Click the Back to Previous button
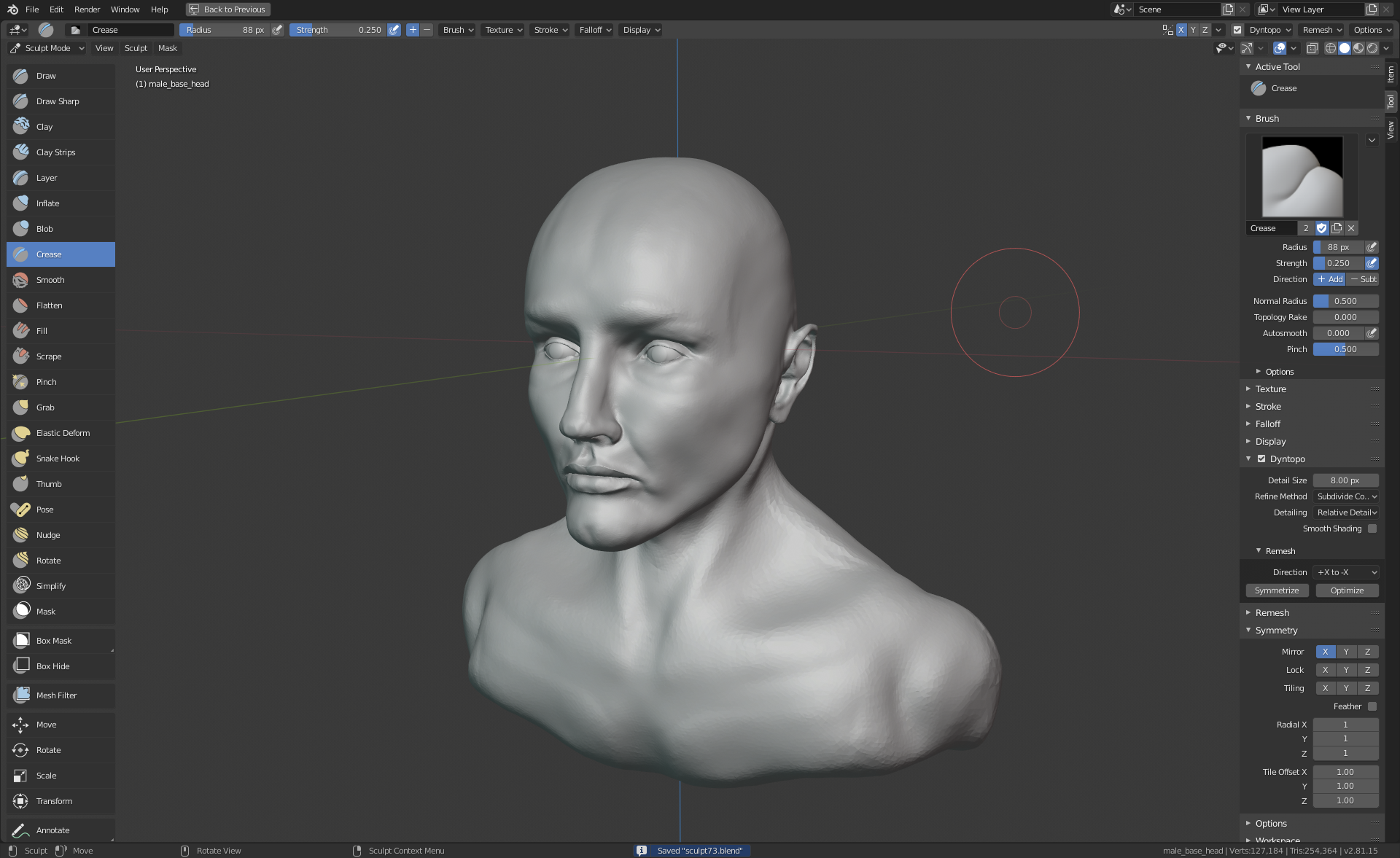This screenshot has width=1400, height=858. pos(227,9)
